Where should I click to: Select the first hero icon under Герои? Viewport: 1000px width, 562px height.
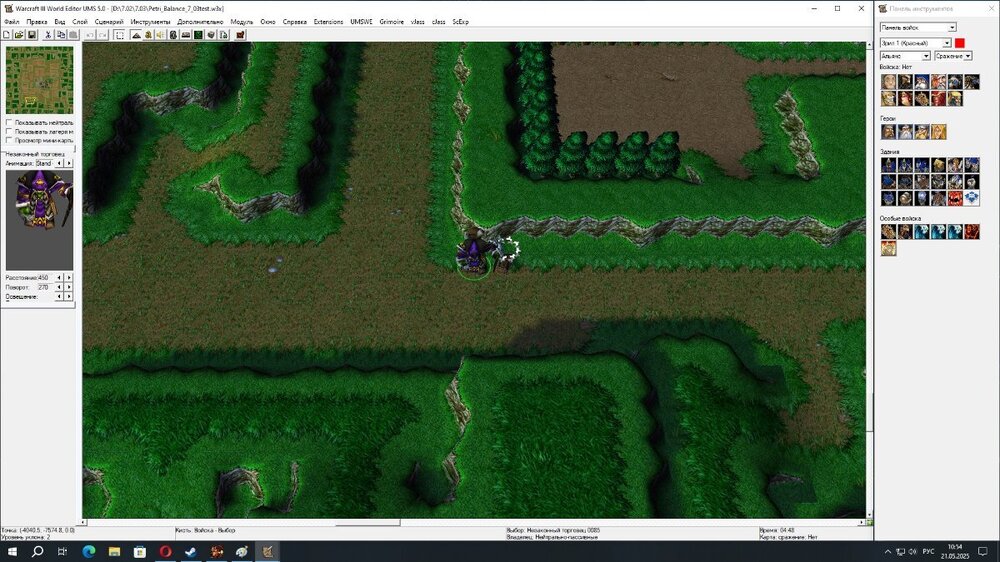888,132
